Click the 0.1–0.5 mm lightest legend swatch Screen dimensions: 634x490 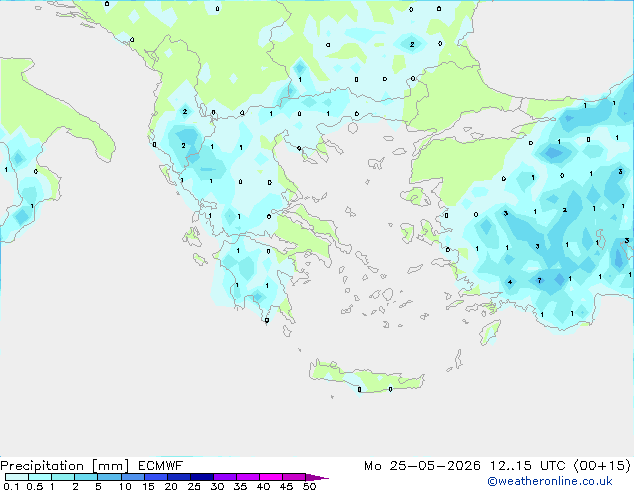click(17, 477)
